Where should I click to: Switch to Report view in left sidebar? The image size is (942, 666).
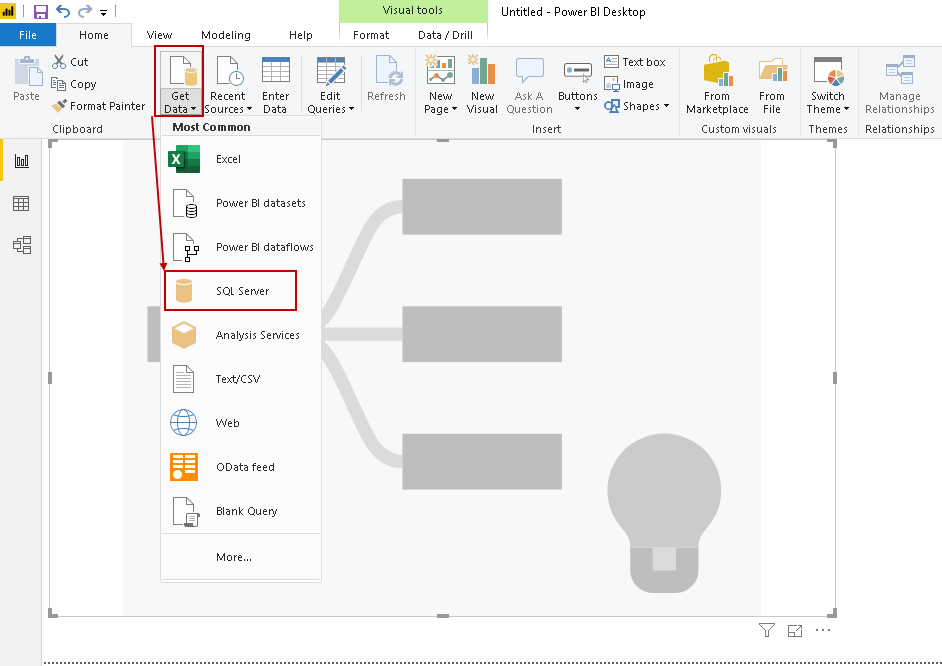(22, 160)
